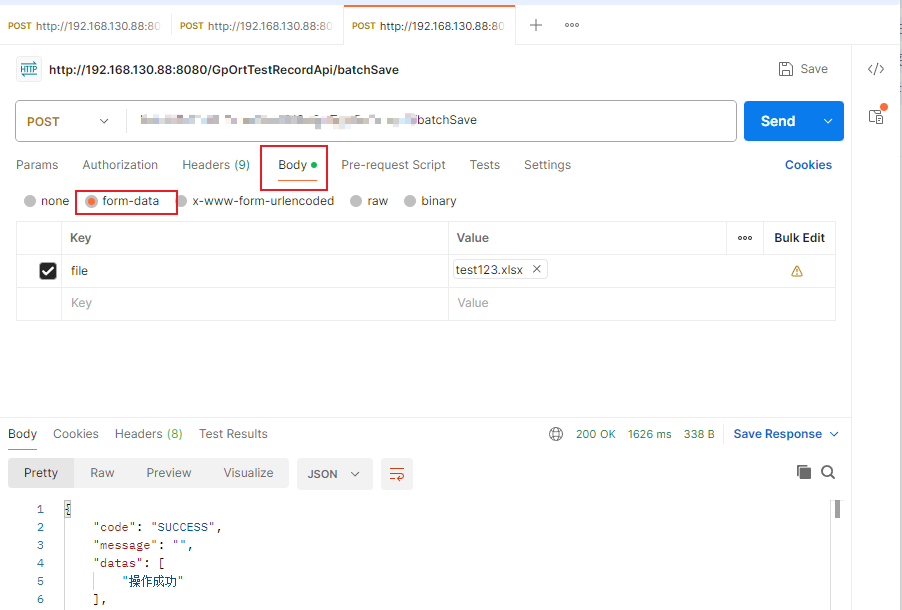Click the Send button
The height and width of the screenshot is (610, 902).
pyautogui.click(x=778, y=120)
